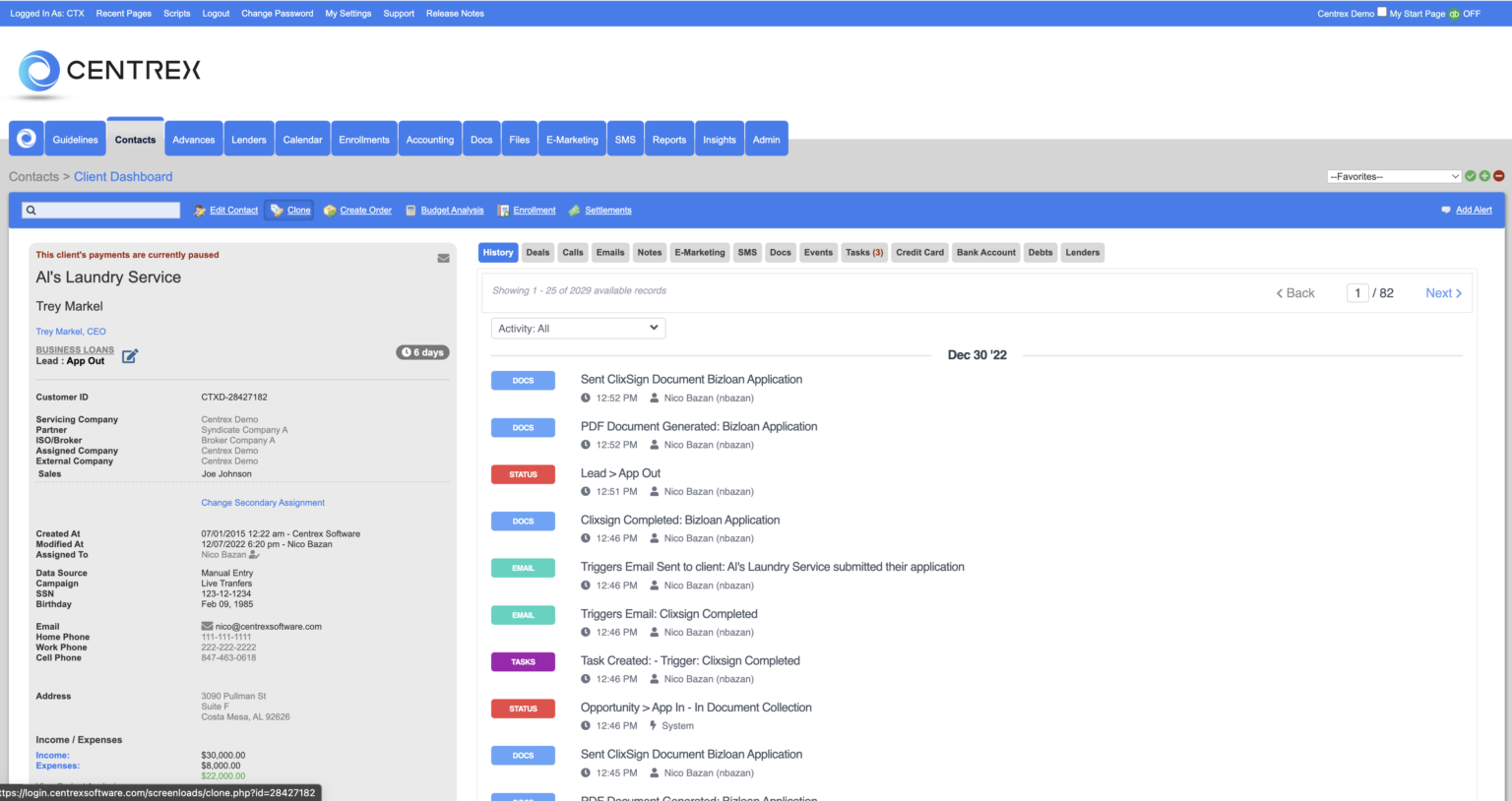Click the green checkmark next to Favorites

coord(1470,175)
